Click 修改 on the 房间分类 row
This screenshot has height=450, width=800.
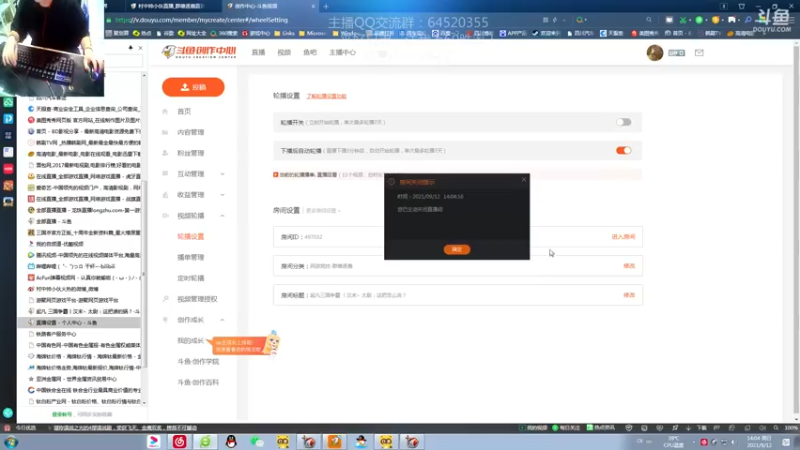click(629, 266)
